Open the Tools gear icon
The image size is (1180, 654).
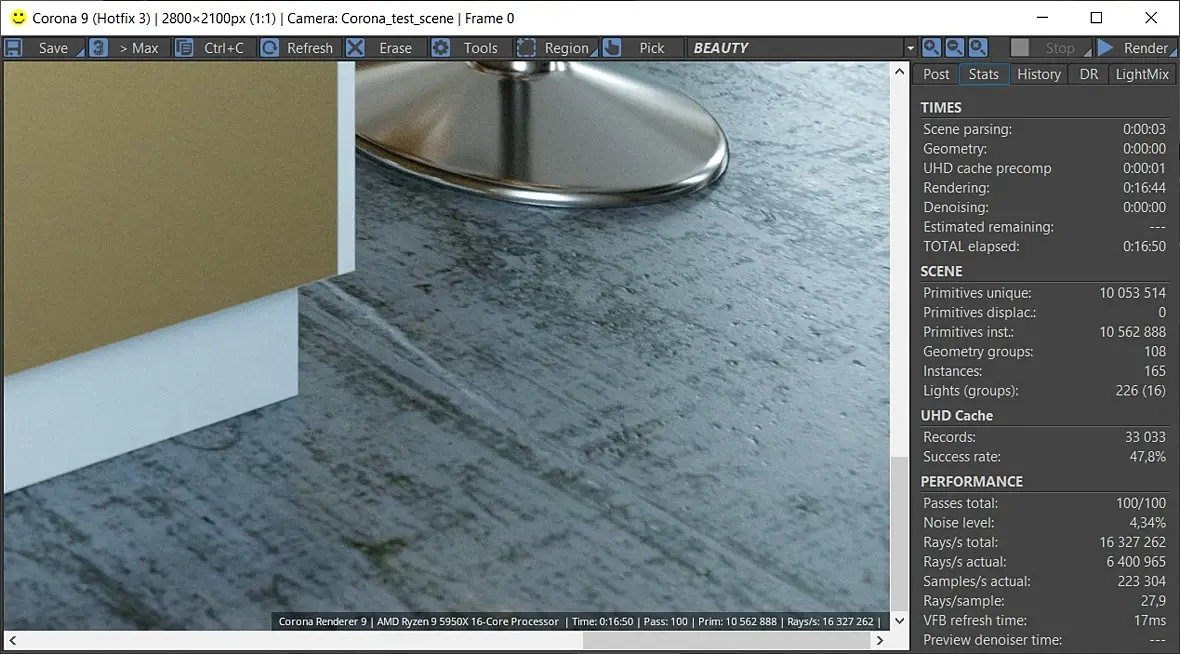click(x=440, y=48)
